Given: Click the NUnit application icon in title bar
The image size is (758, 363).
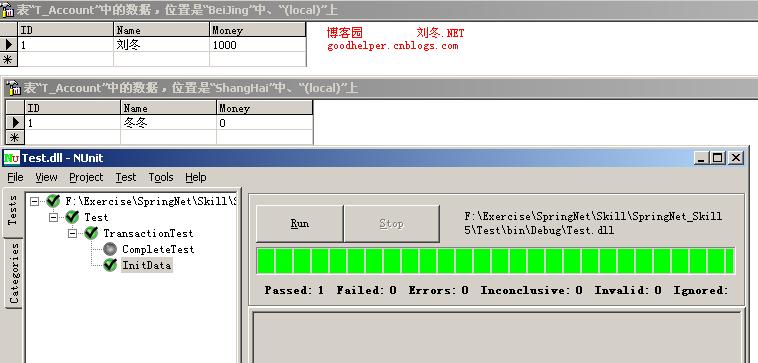Looking at the screenshot, I should pos(12,158).
